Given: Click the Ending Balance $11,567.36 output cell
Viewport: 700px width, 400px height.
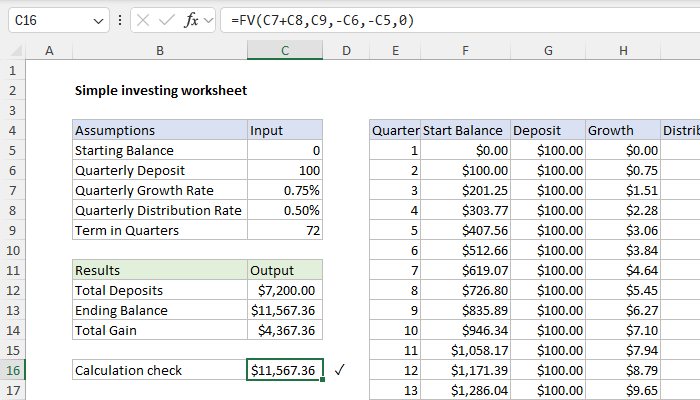Looking at the screenshot, I should tap(285, 310).
